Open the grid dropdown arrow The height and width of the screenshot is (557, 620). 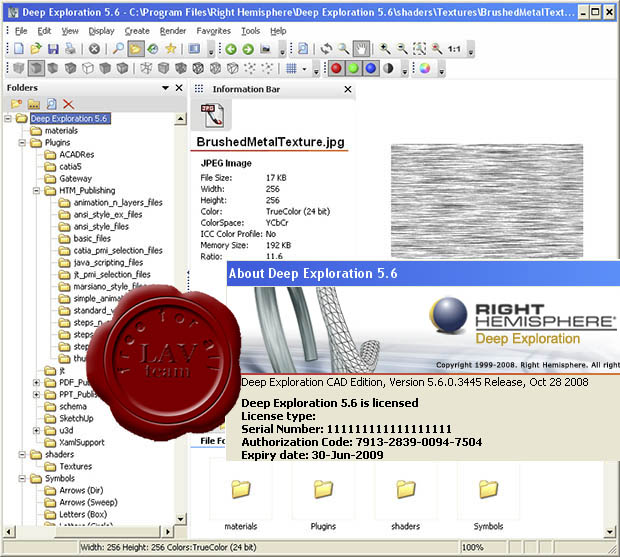pos(304,69)
